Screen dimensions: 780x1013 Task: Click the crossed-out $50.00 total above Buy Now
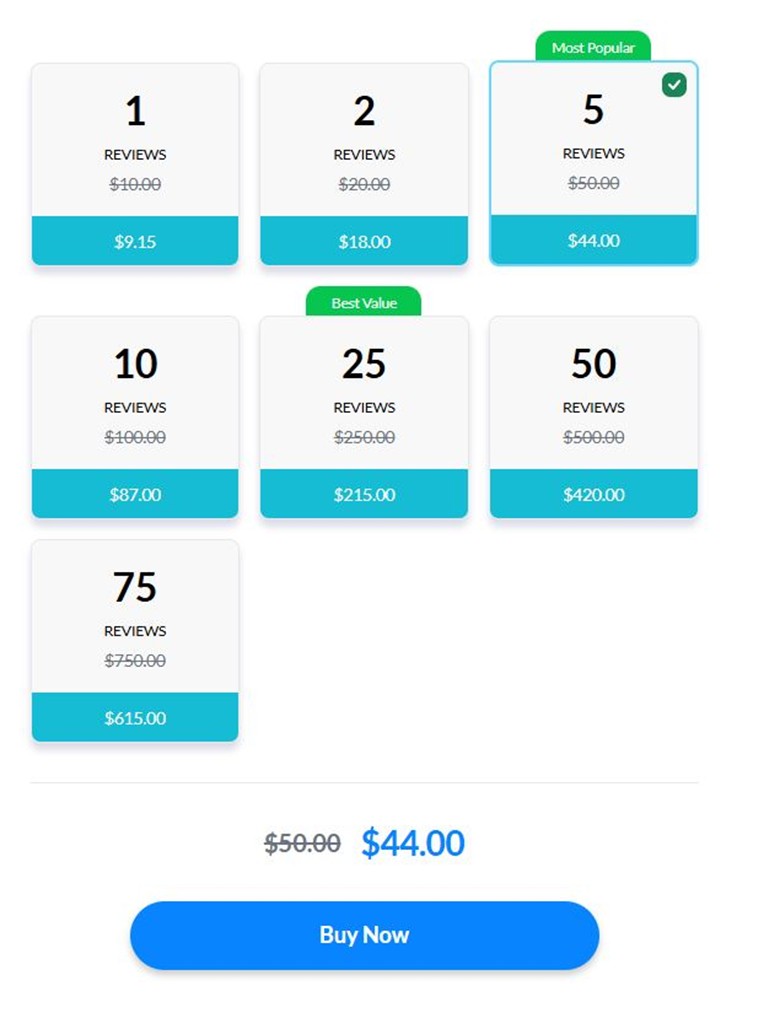[302, 844]
